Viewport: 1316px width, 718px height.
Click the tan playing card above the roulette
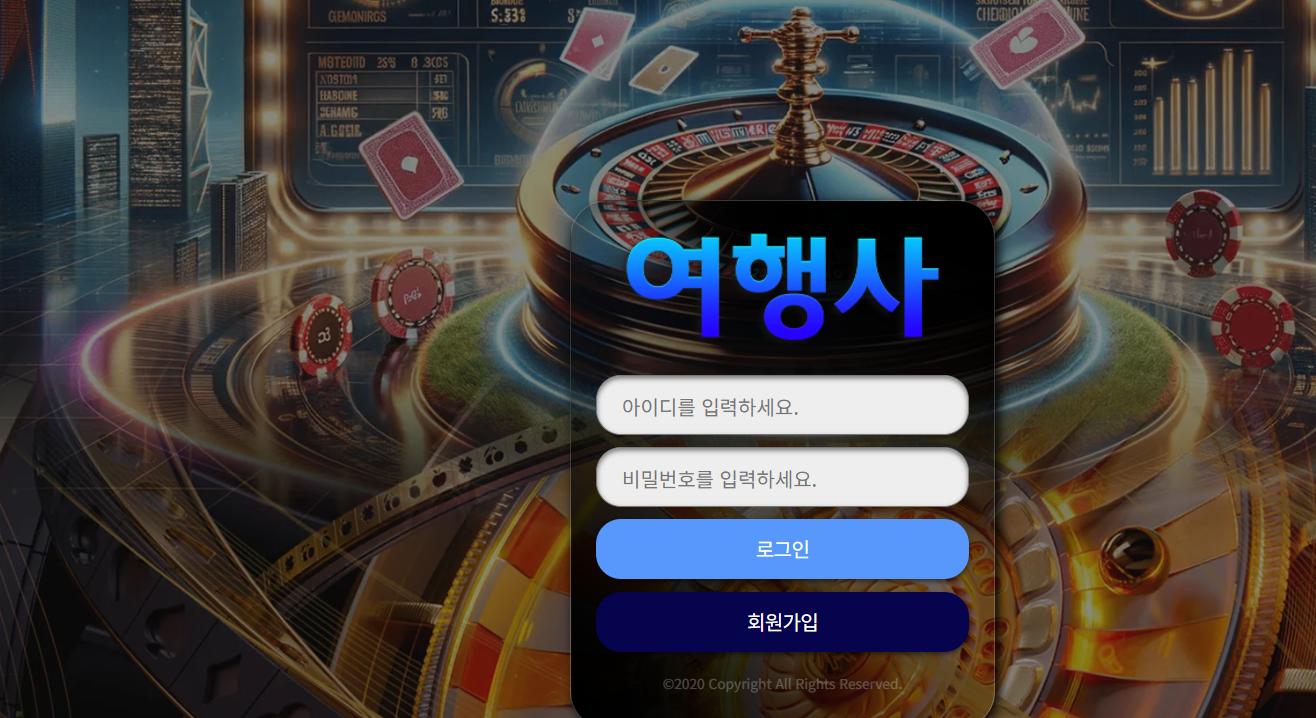click(x=663, y=67)
